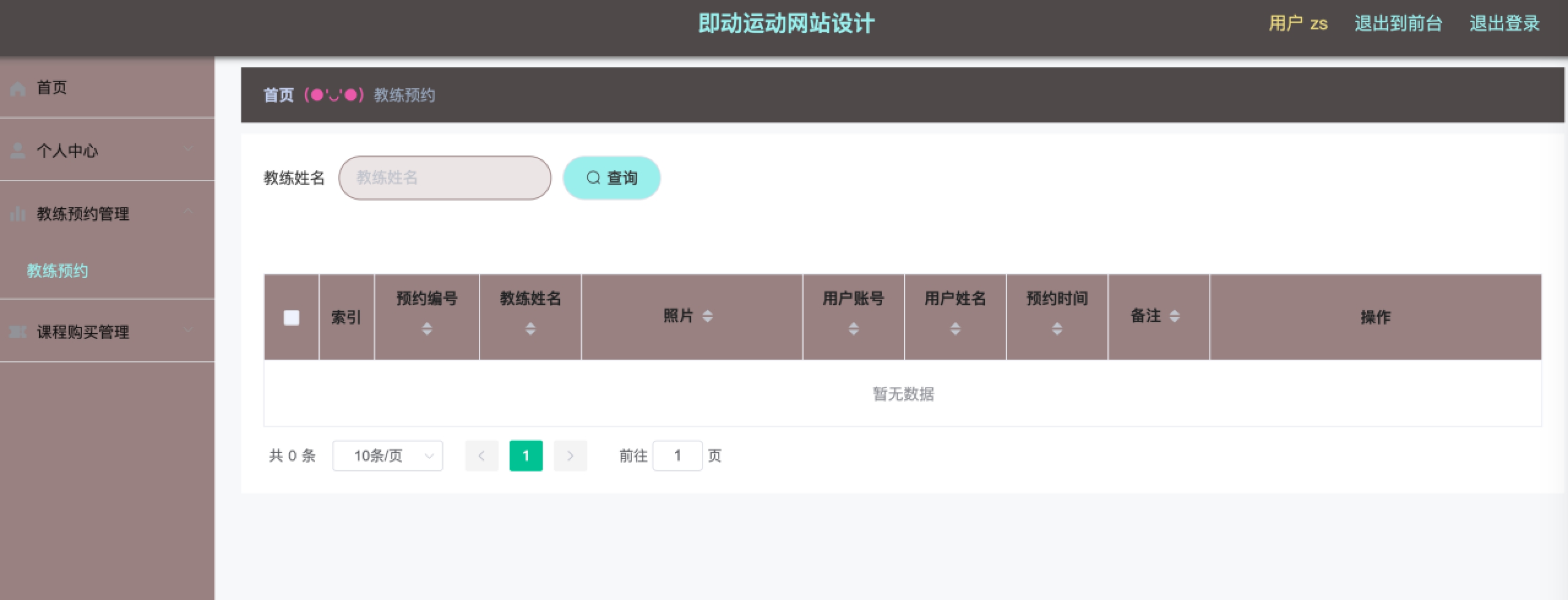Focus the 教练姓名 search input
This screenshot has width=1568, height=600.
tap(445, 178)
